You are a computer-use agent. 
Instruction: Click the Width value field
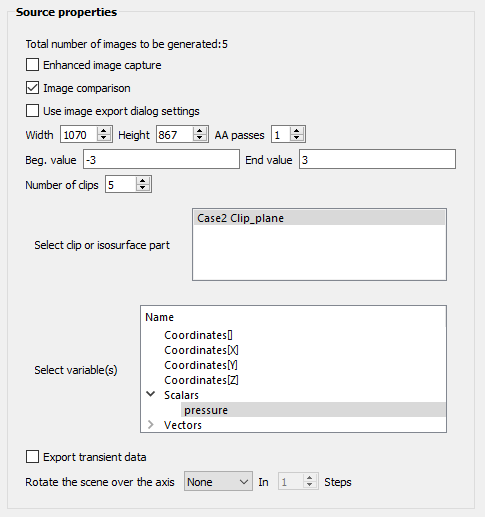[79, 134]
